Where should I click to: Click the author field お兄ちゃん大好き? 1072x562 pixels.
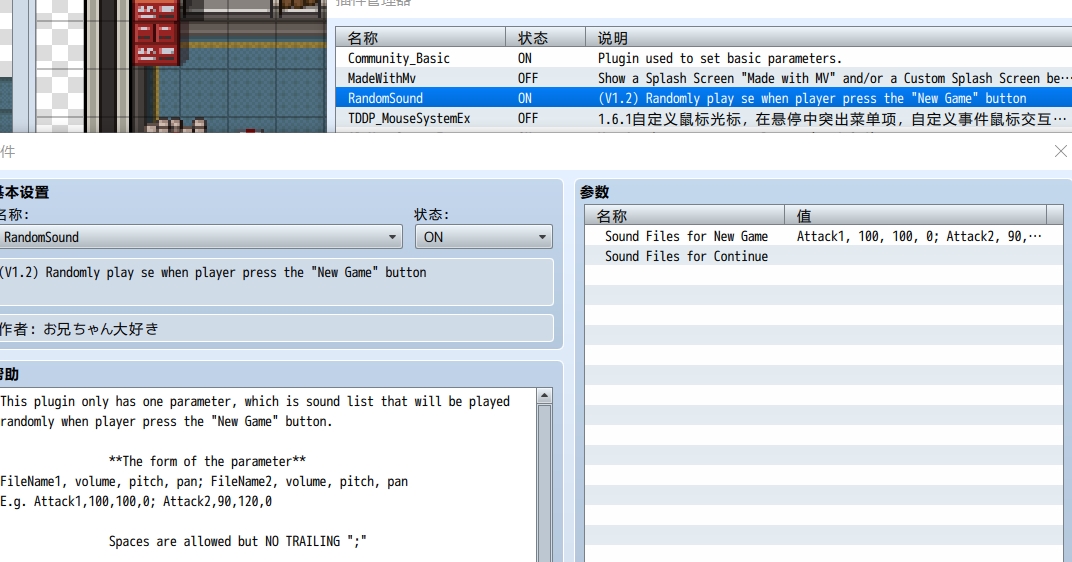click(x=276, y=328)
